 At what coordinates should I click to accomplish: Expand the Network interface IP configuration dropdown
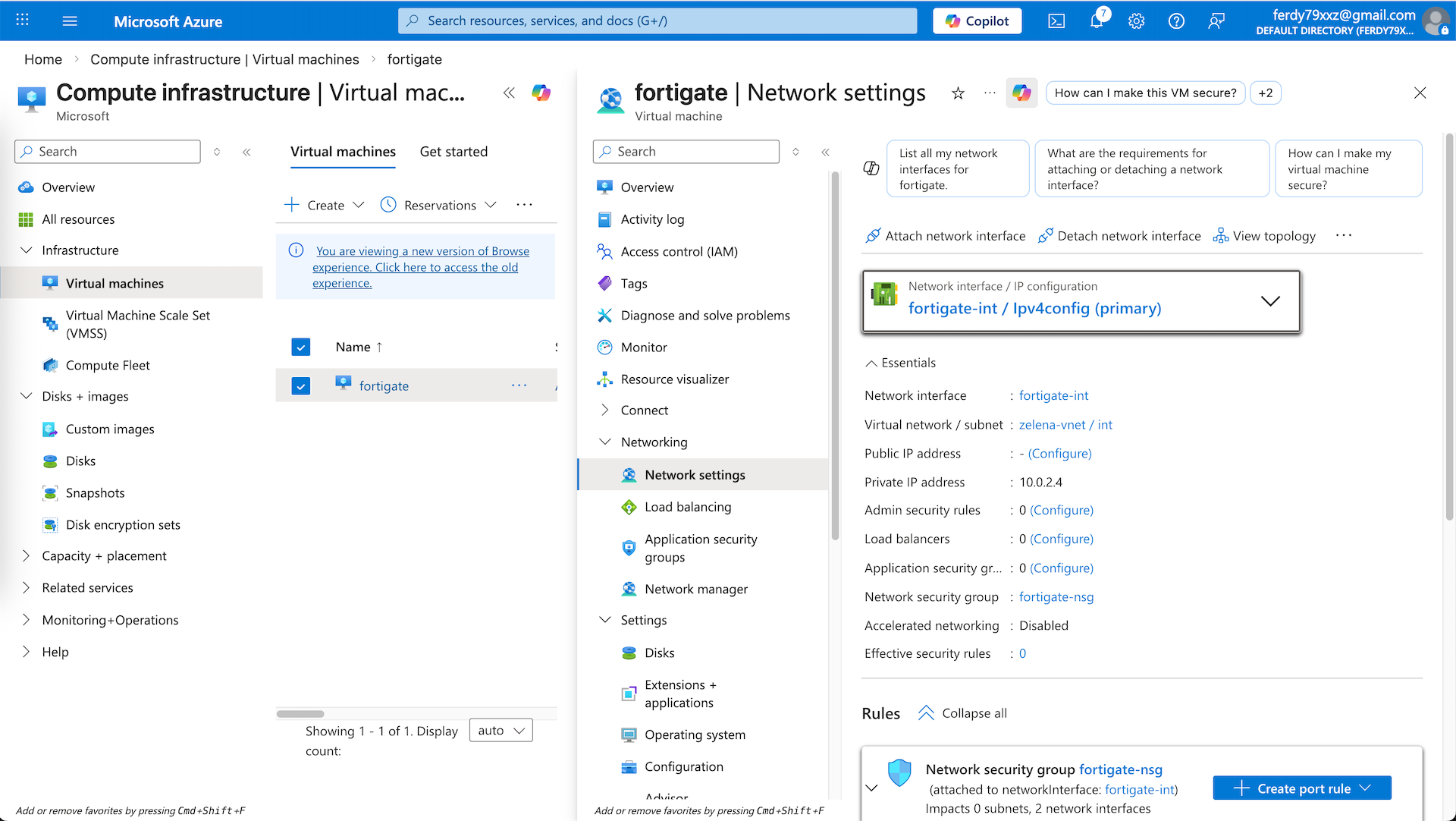[x=1270, y=301]
